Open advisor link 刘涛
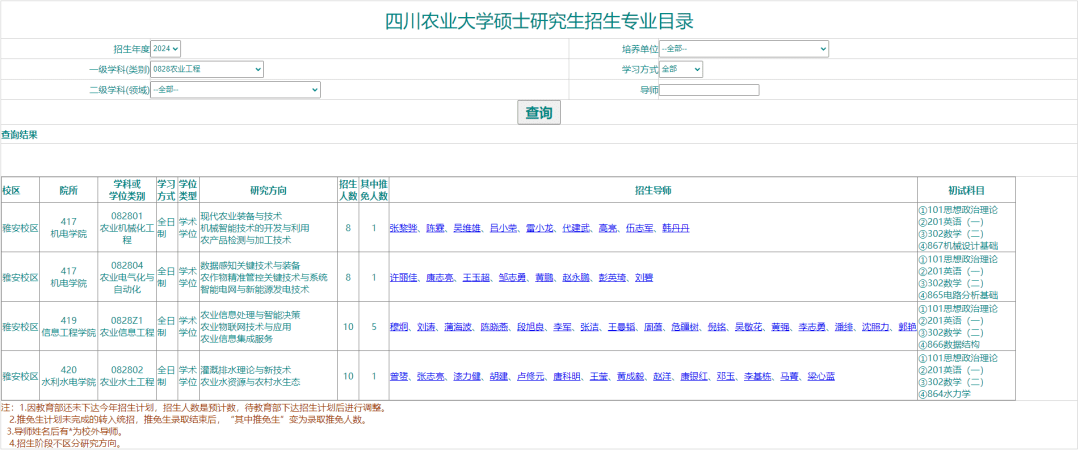This screenshot has height=451, width=1080. tap(426, 327)
